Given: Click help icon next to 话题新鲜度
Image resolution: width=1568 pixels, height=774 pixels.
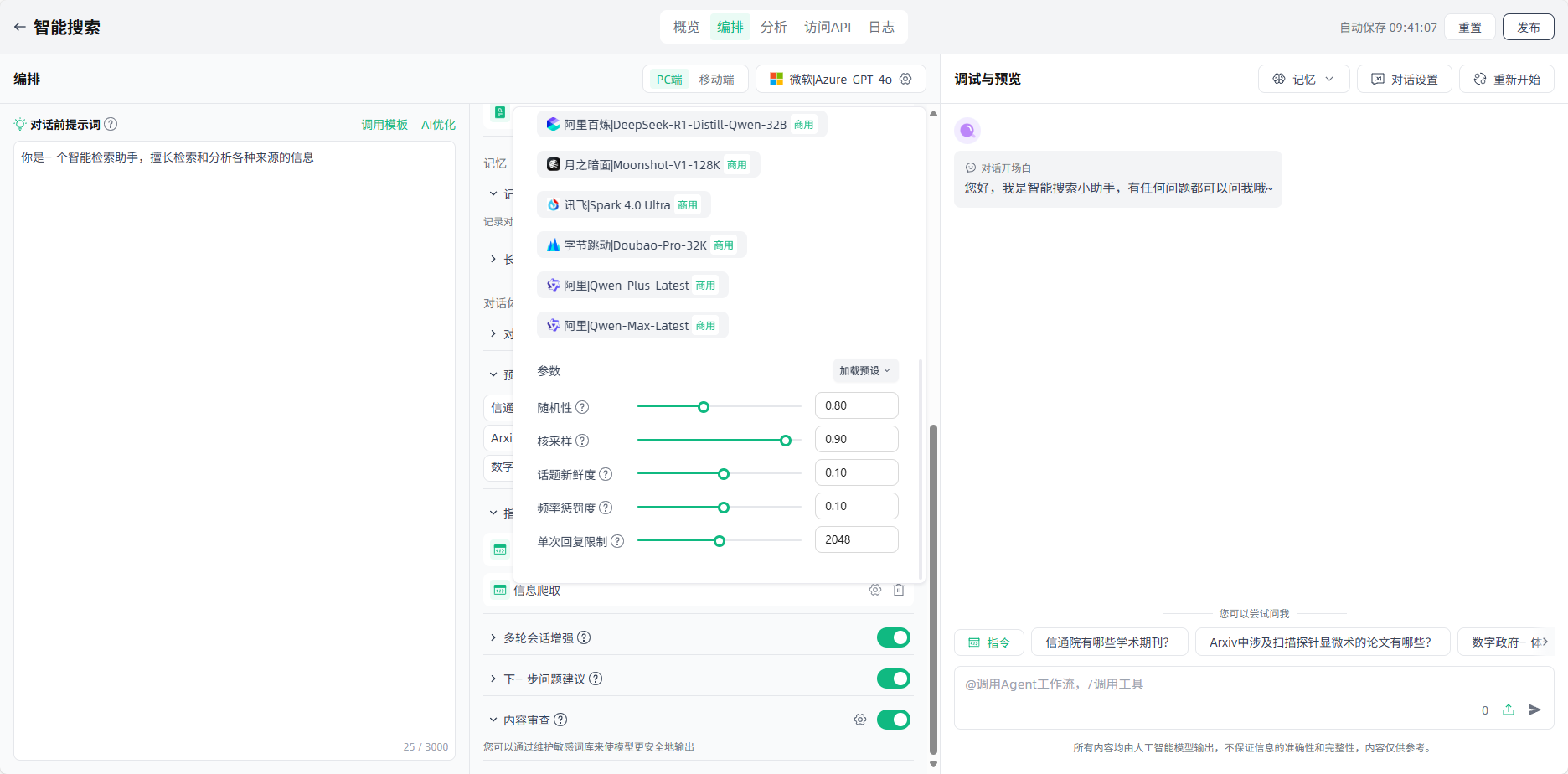Looking at the screenshot, I should (606, 474).
